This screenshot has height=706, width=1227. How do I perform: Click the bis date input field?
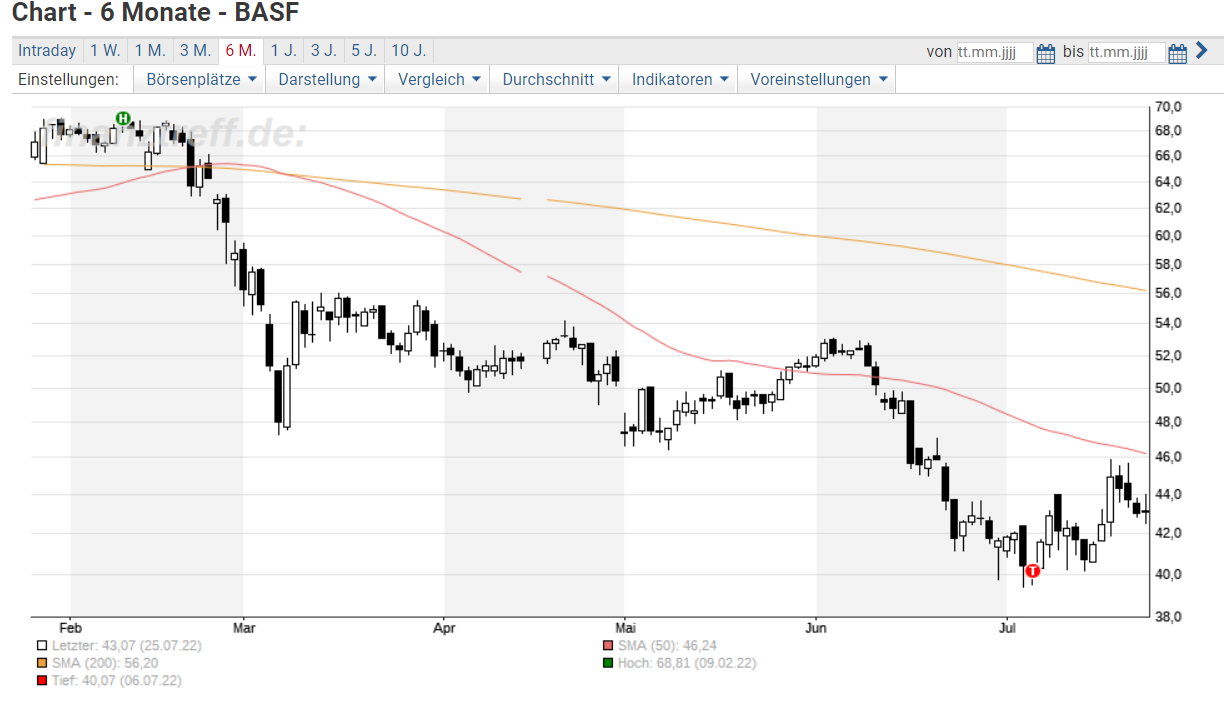tap(1126, 53)
